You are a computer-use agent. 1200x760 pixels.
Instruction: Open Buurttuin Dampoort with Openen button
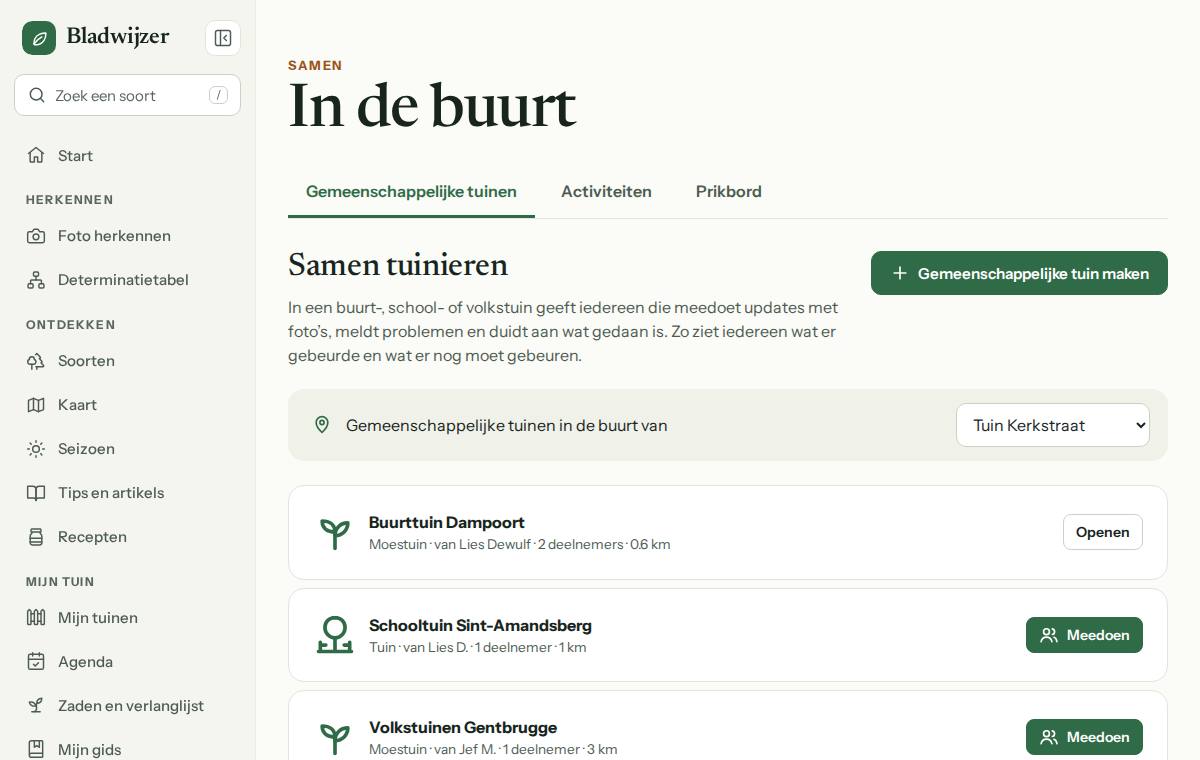pyautogui.click(x=1102, y=532)
